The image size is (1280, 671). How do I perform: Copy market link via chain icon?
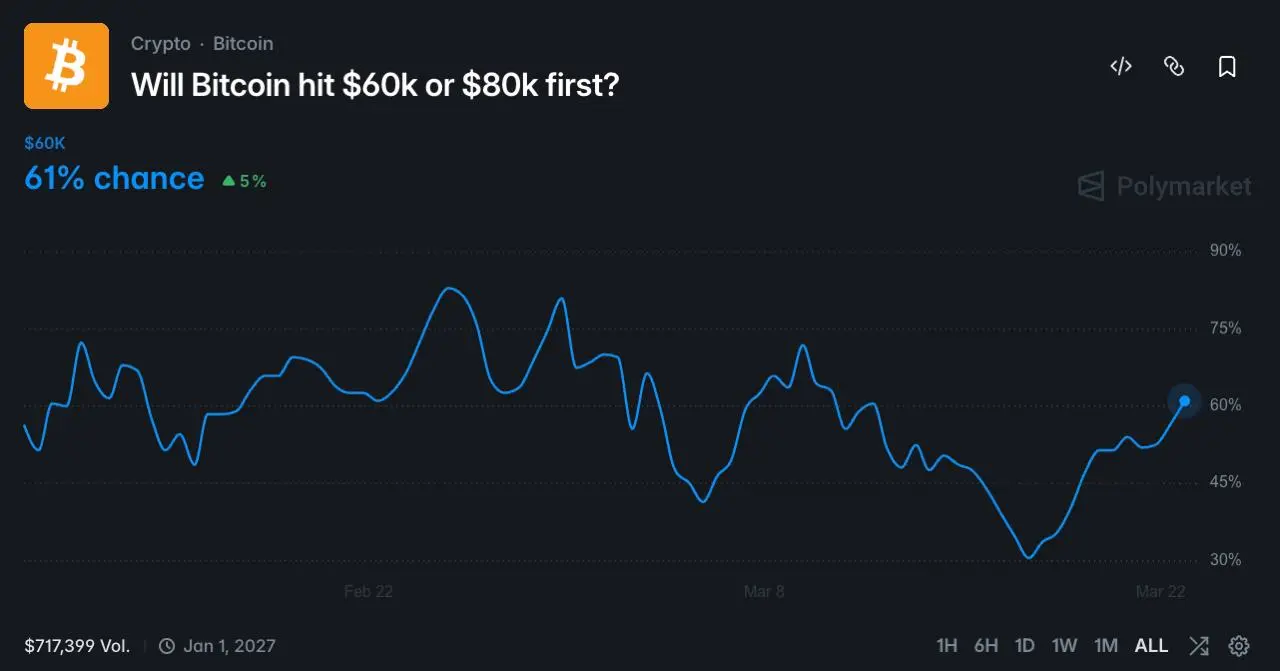[1174, 67]
